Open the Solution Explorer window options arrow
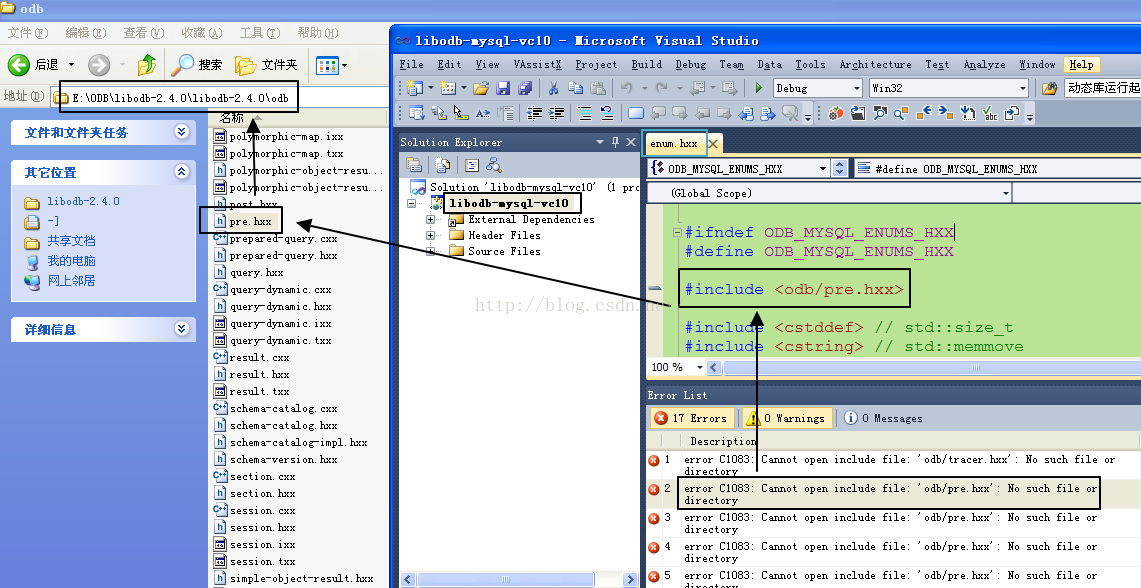This screenshot has height=588, width=1141. [600, 142]
